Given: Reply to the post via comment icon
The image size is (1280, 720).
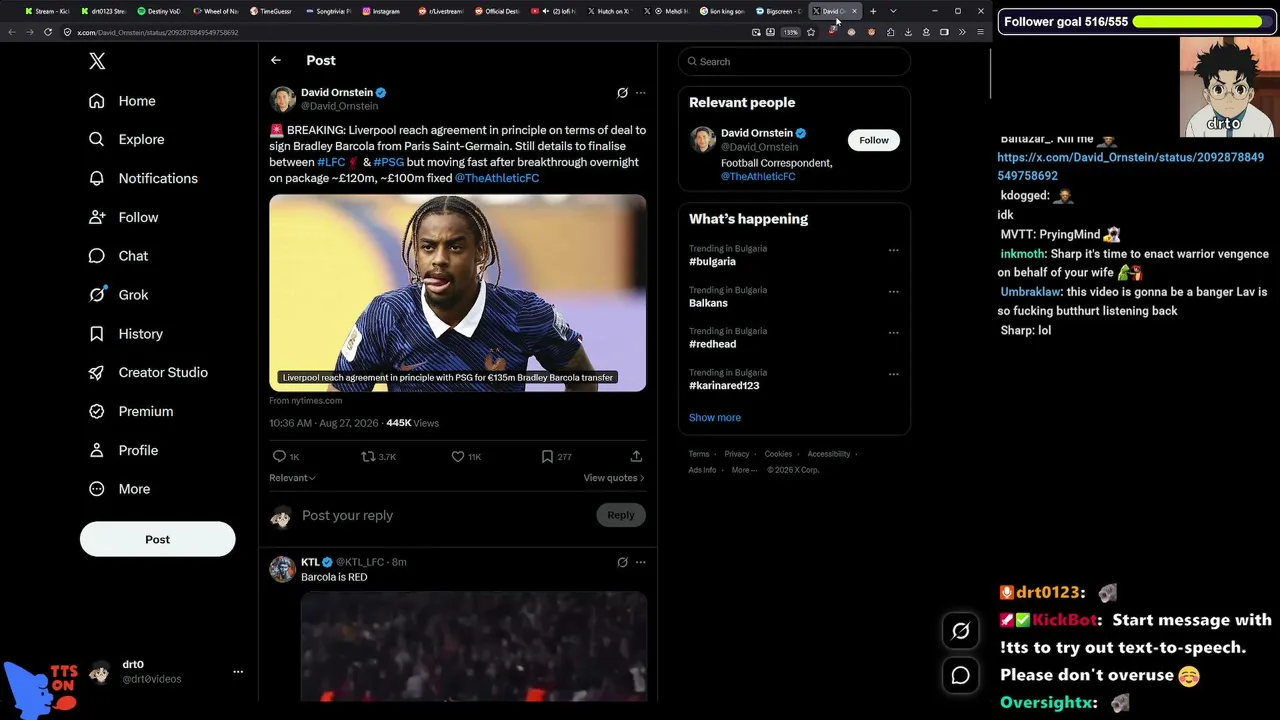Looking at the screenshot, I should point(279,456).
